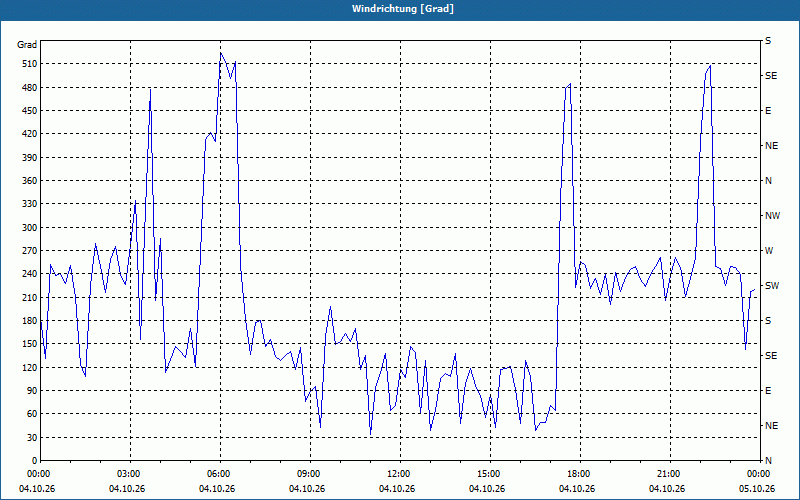Select the S compass label beside the 180 gridline
This screenshot has width=800, height=500.
point(768,321)
